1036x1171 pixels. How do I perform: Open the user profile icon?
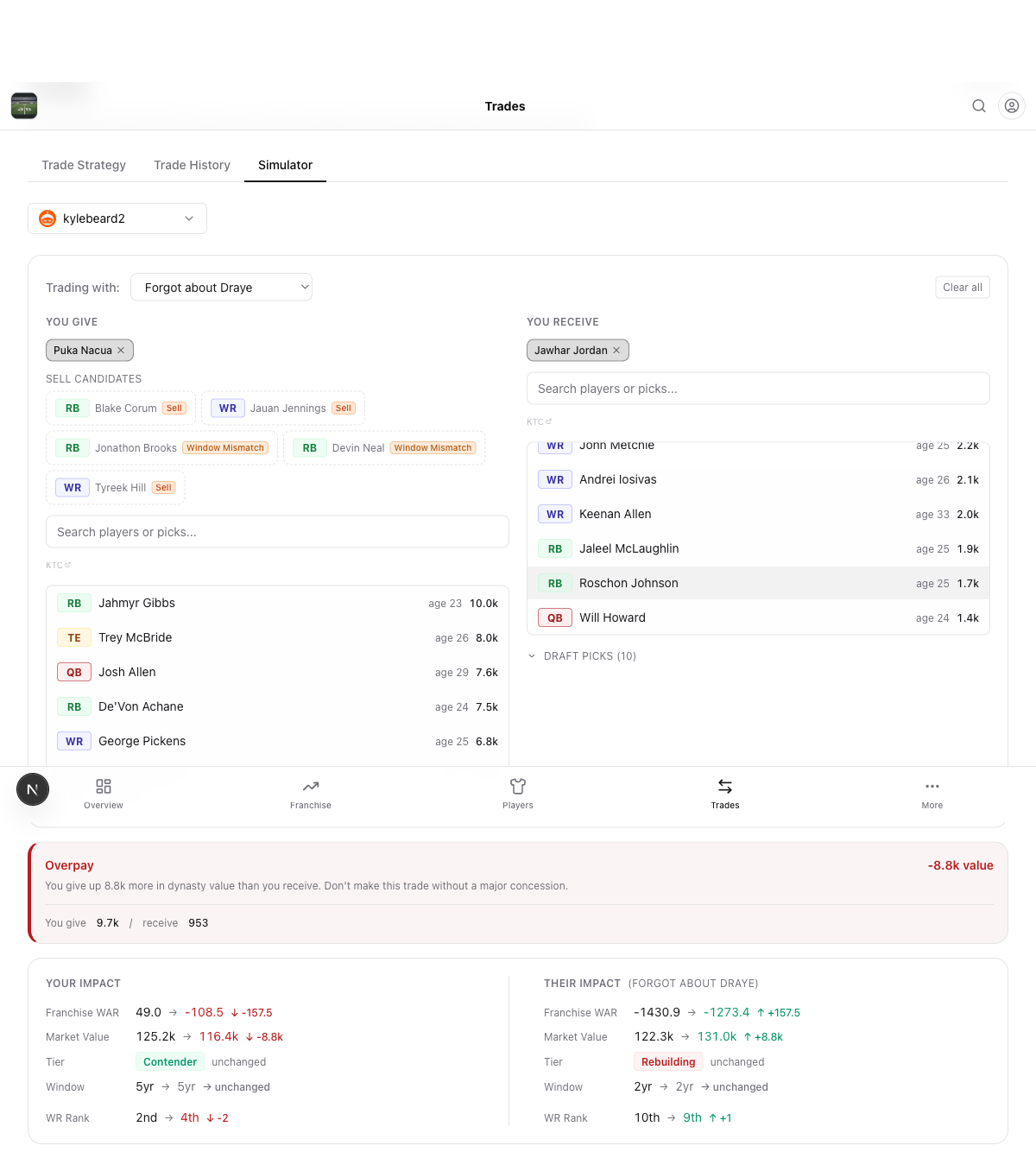1012,106
